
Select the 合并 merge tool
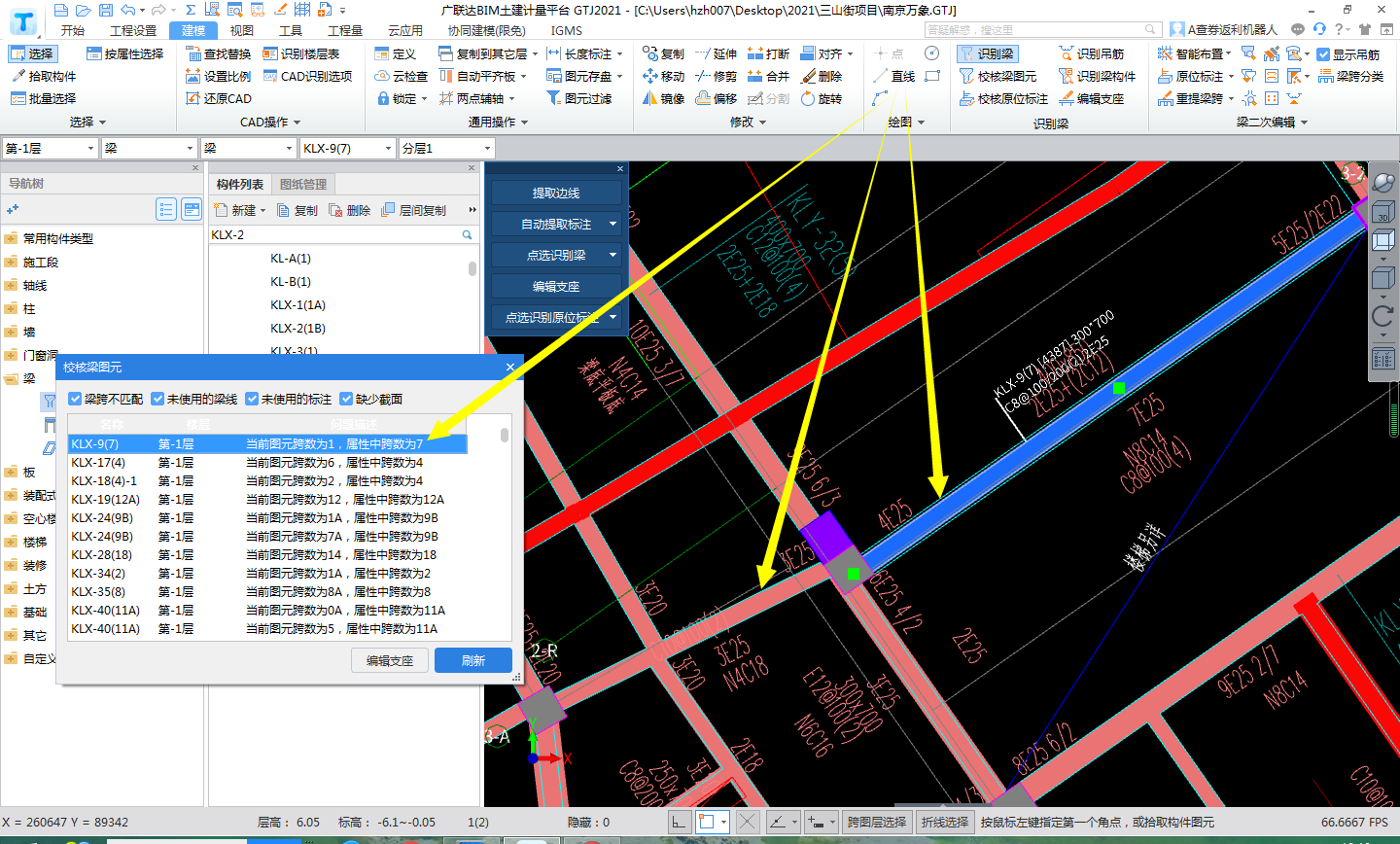(x=768, y=76)
